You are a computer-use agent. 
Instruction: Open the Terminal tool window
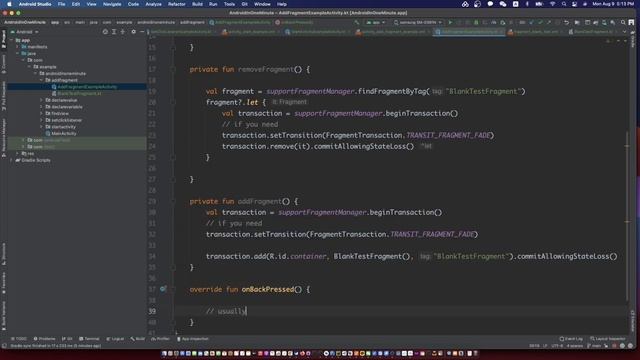coord(89,339)
